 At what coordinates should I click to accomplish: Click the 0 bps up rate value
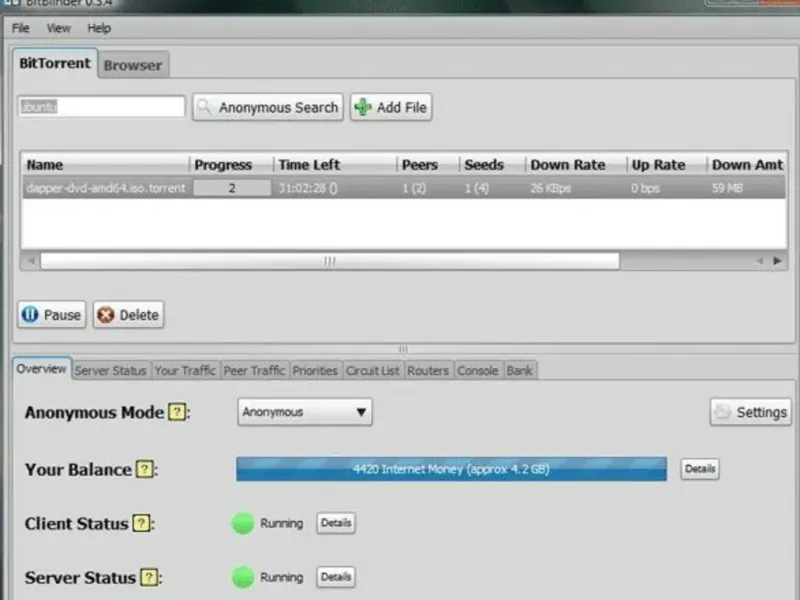pos(645,188)
